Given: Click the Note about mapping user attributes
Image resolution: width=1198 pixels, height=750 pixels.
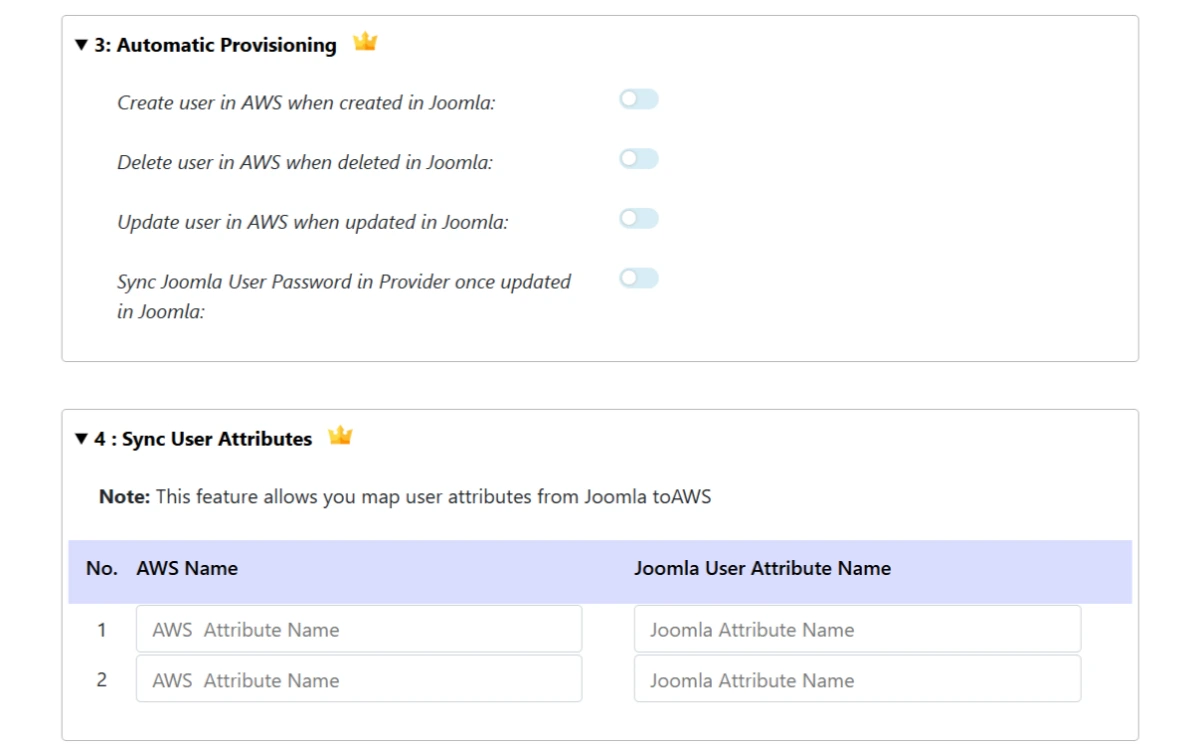Looking at the screenshot, I should [x=405, y=496].
